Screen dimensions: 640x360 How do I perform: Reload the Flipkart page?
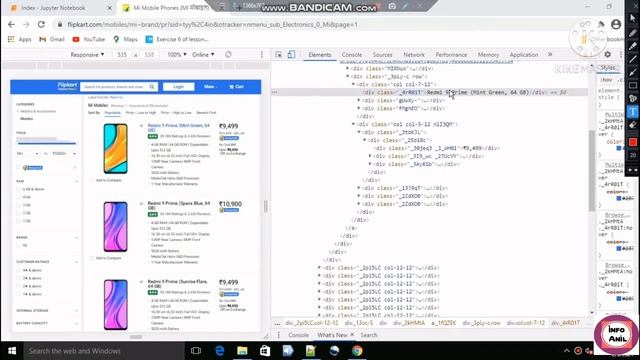41,24
